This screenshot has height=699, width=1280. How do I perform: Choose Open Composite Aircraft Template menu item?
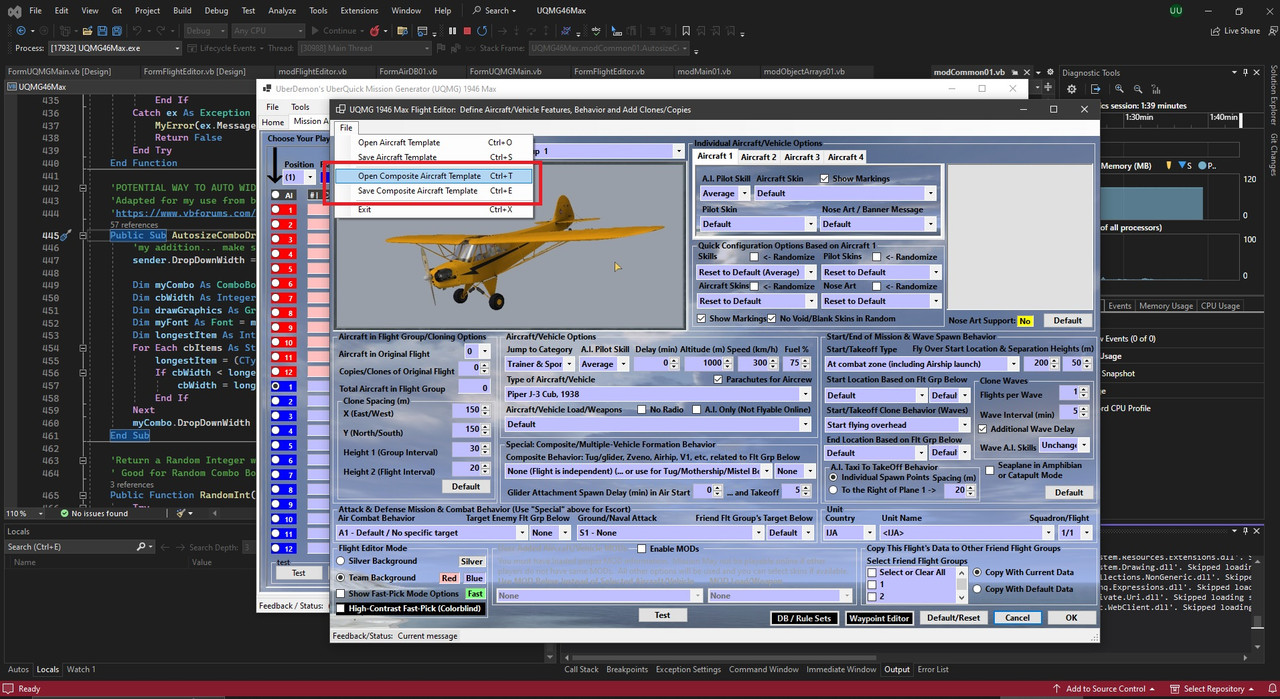click(x=419, y=176)
